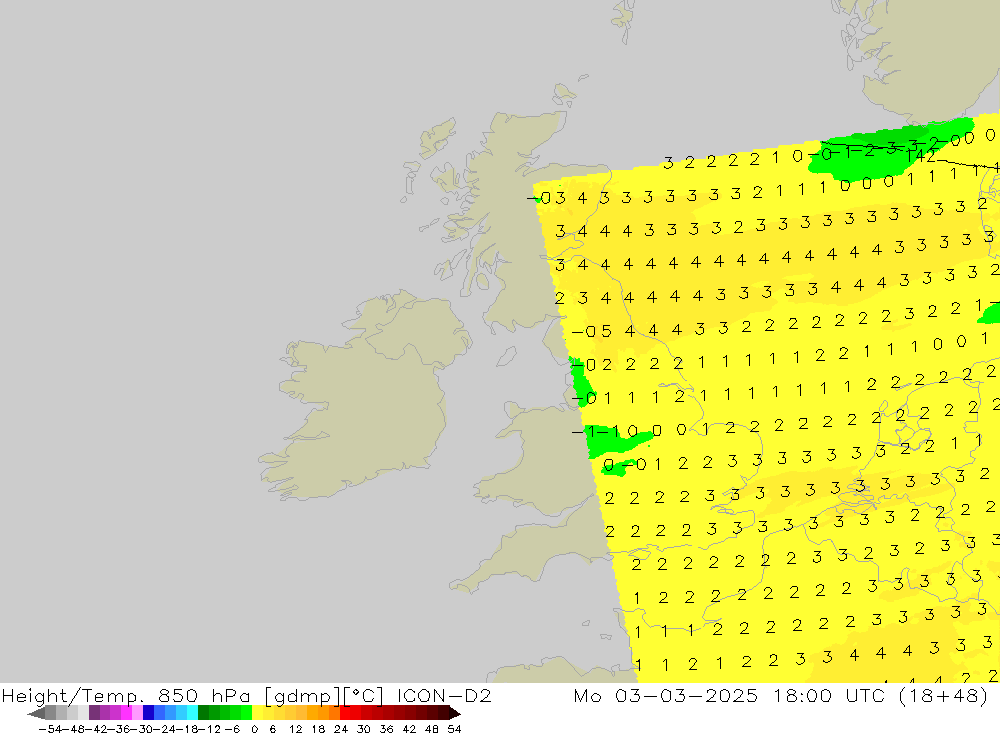
Task: Select the pure yellow legend swatch above 0
Action: (x=258, y=713)
